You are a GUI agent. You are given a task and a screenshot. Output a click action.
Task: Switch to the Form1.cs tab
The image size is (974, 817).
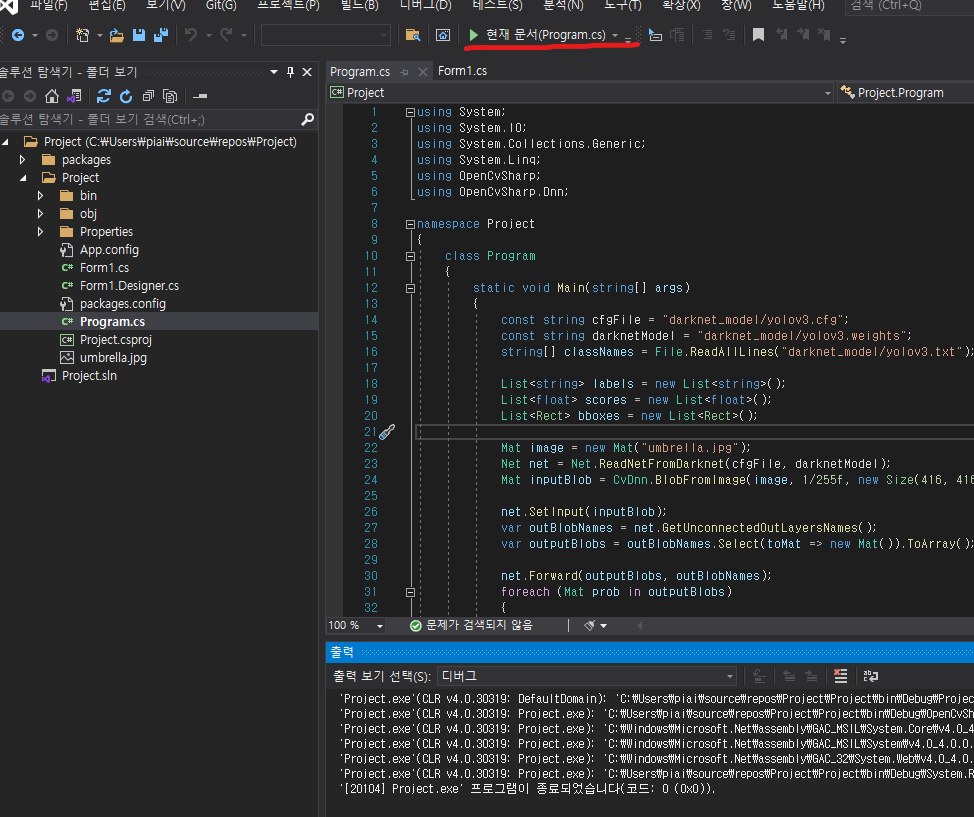(462, 71)
